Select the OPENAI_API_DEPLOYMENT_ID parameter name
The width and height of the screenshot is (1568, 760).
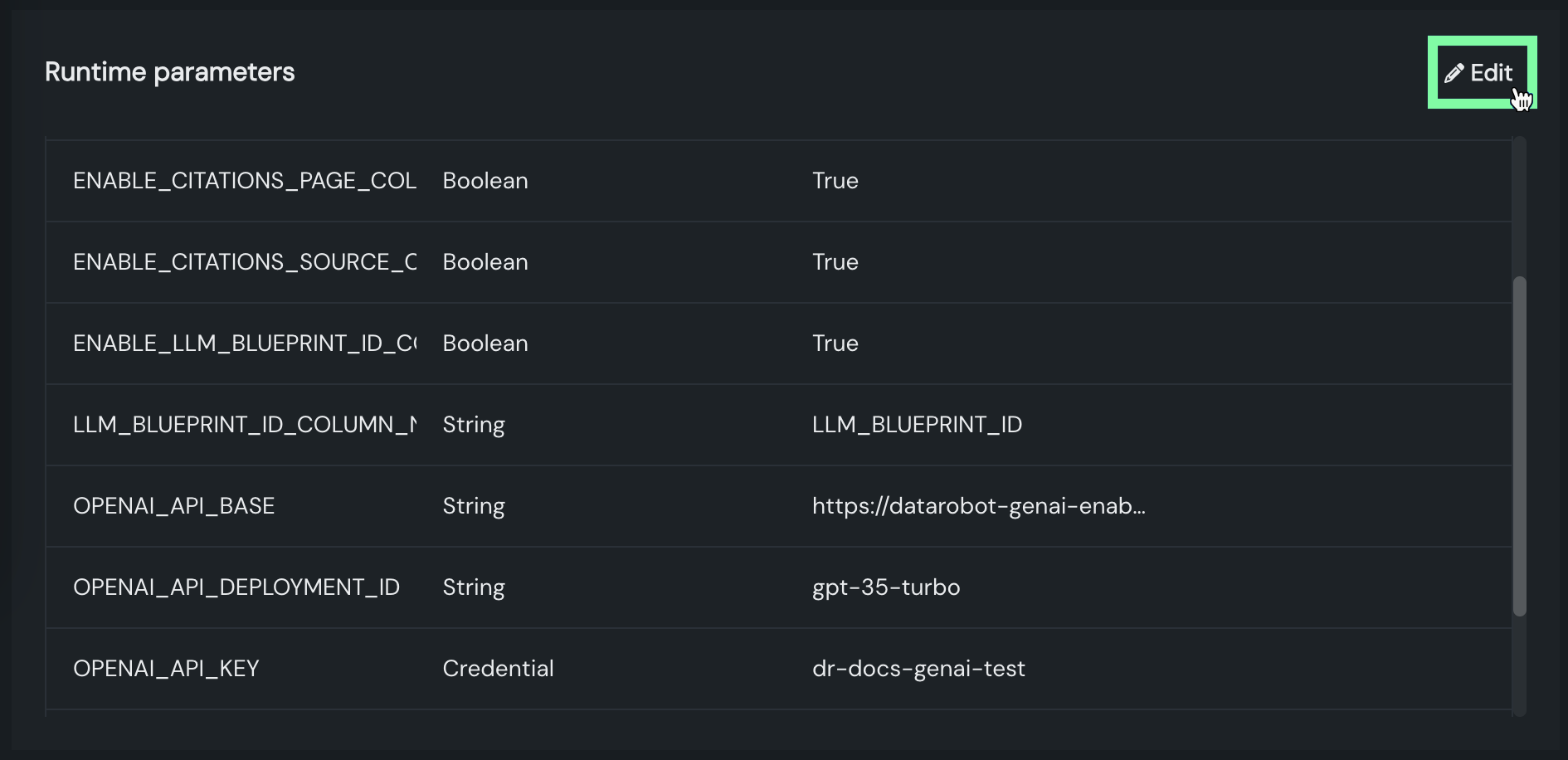(236, 587)
